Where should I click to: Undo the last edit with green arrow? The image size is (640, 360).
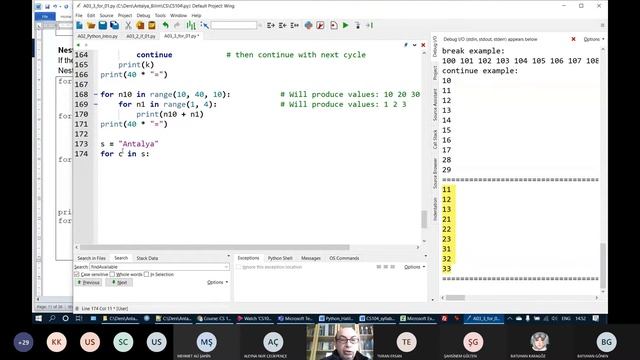165,25
